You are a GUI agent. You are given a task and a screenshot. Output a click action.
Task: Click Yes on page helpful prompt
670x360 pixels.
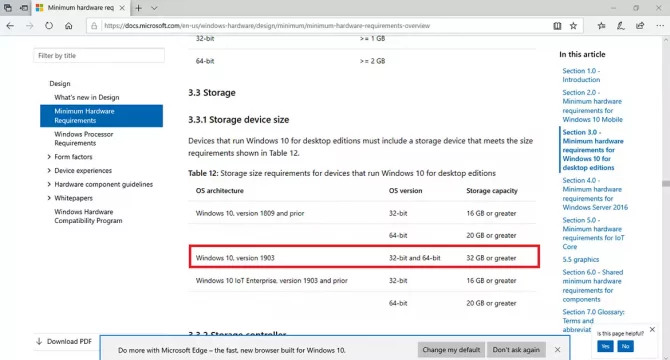(x=605, y=346)
